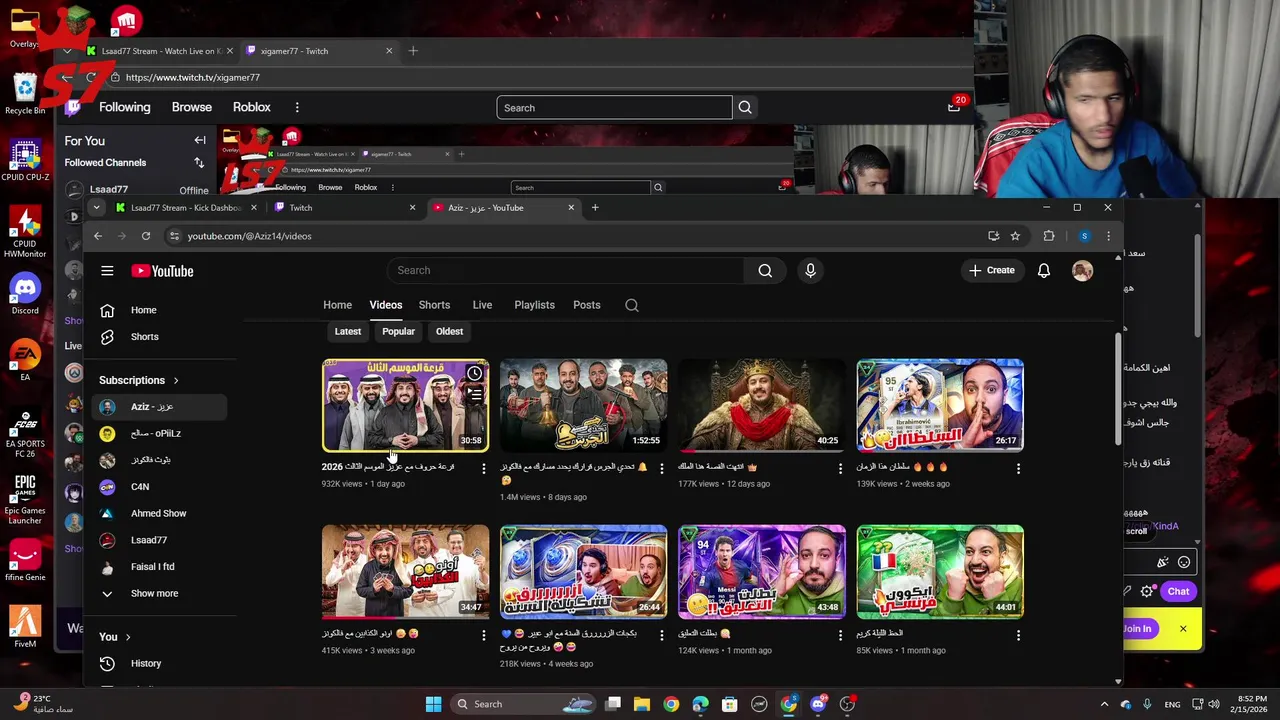Click the Chat button in side panel
Viewport: 1280px width, 720px height.
click(1178, 591)
